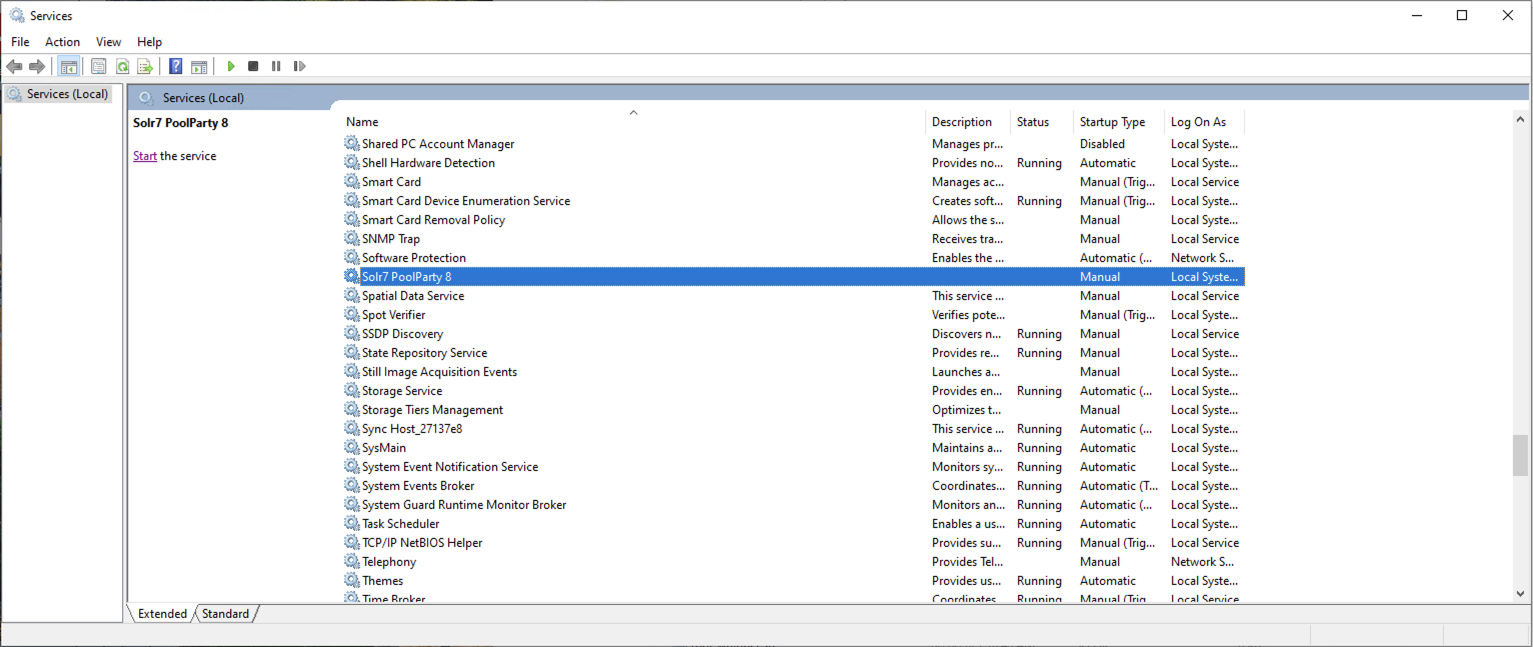Click gear icon beside Smart Card service
1533x647 pixels.
click(352, 182)
